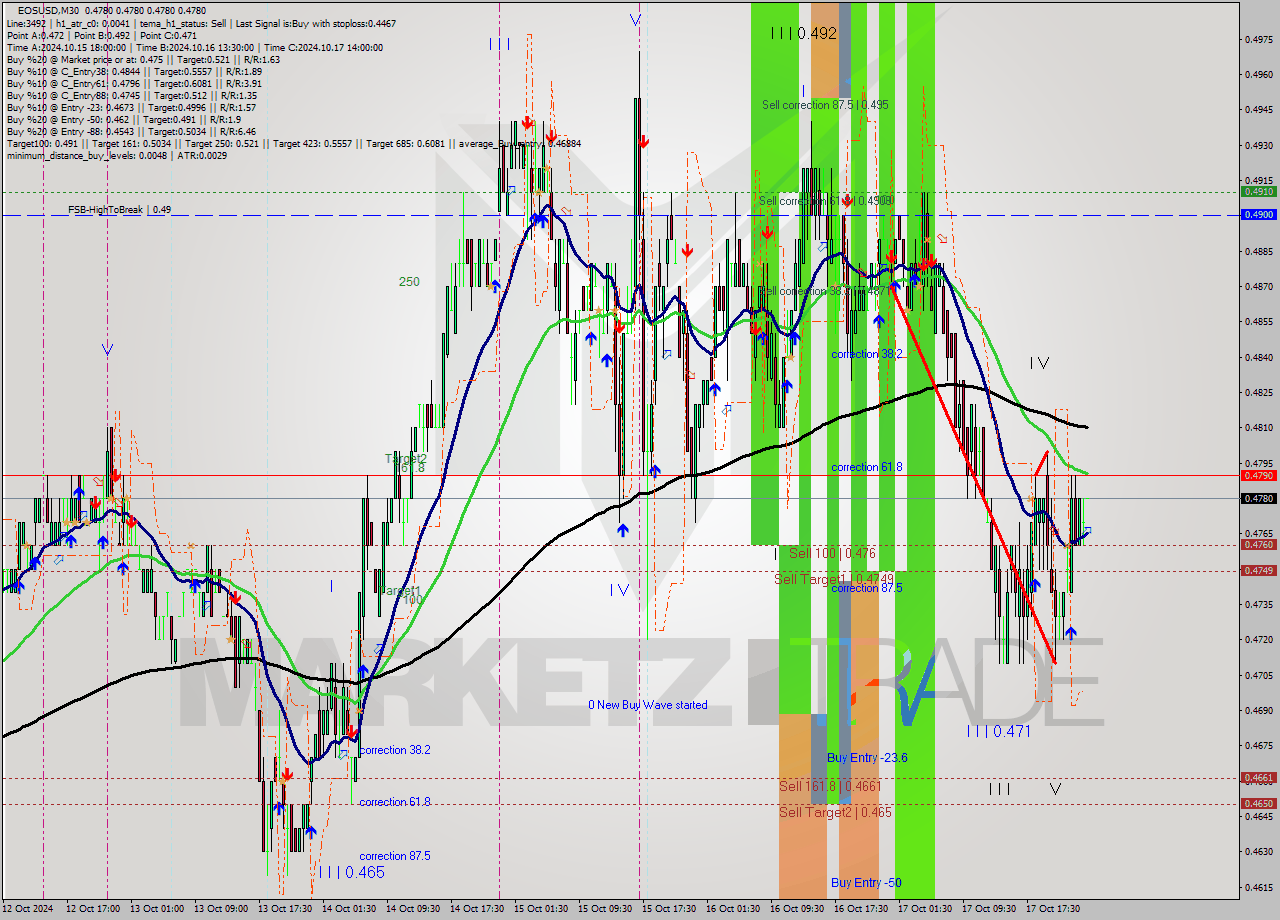Screen dimensions: 1280x920
Task: Select the 13 Oct 09:00 time label
Action: coord(221,909)
